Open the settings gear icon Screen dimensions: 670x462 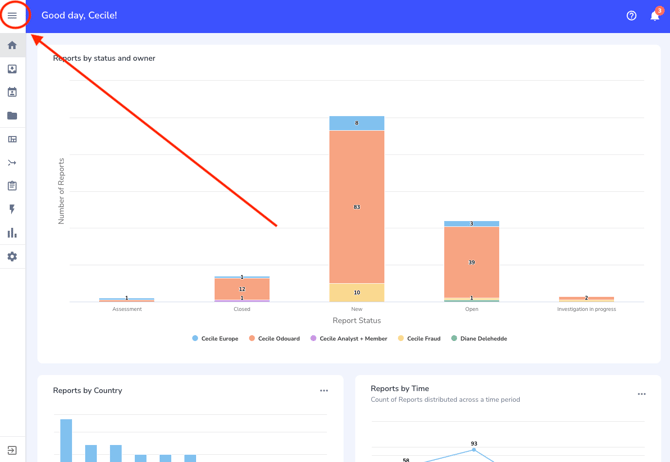tap(12, 257)
